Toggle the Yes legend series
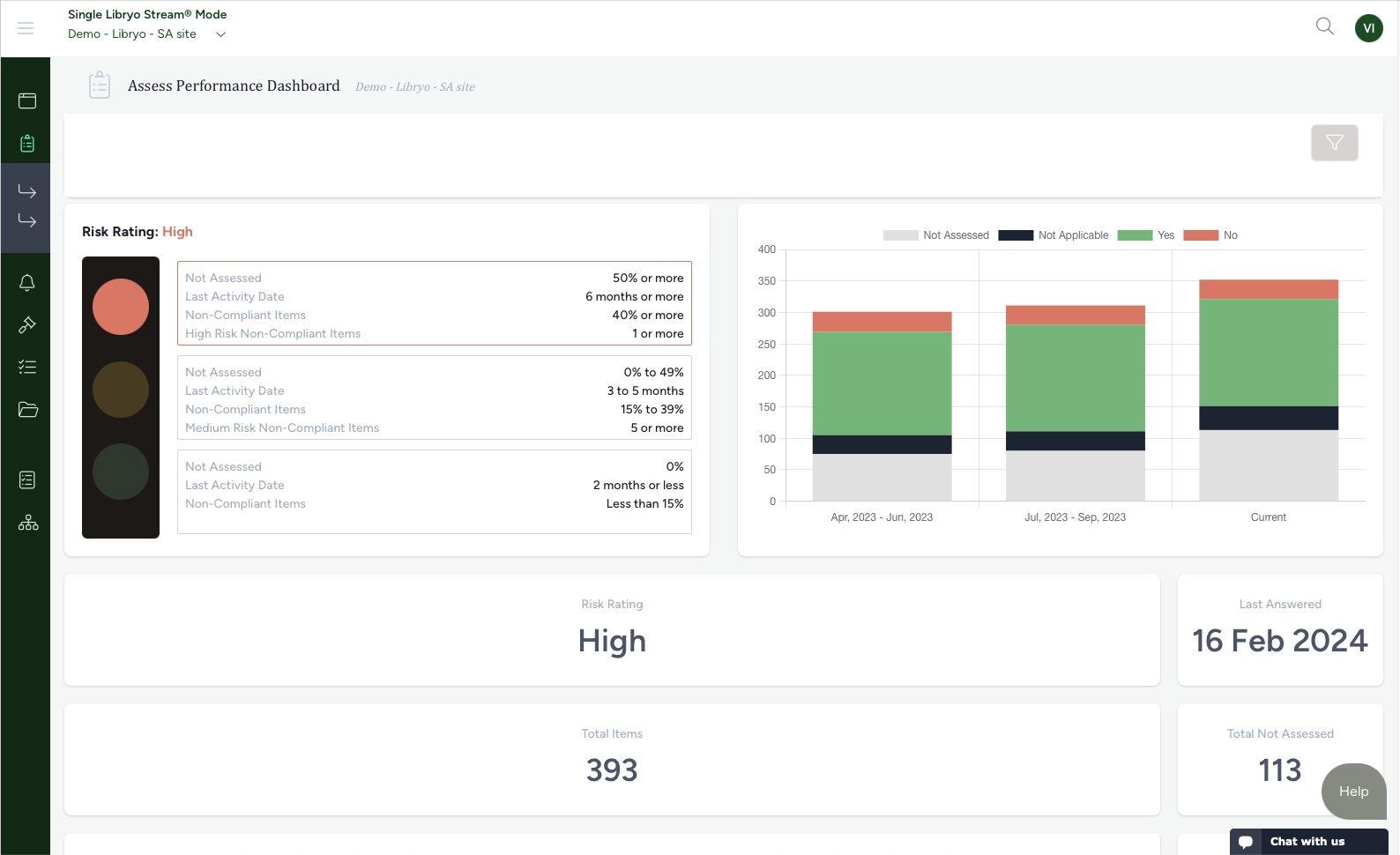This screenshot has width=1400, height=855. pos(1146,235)
